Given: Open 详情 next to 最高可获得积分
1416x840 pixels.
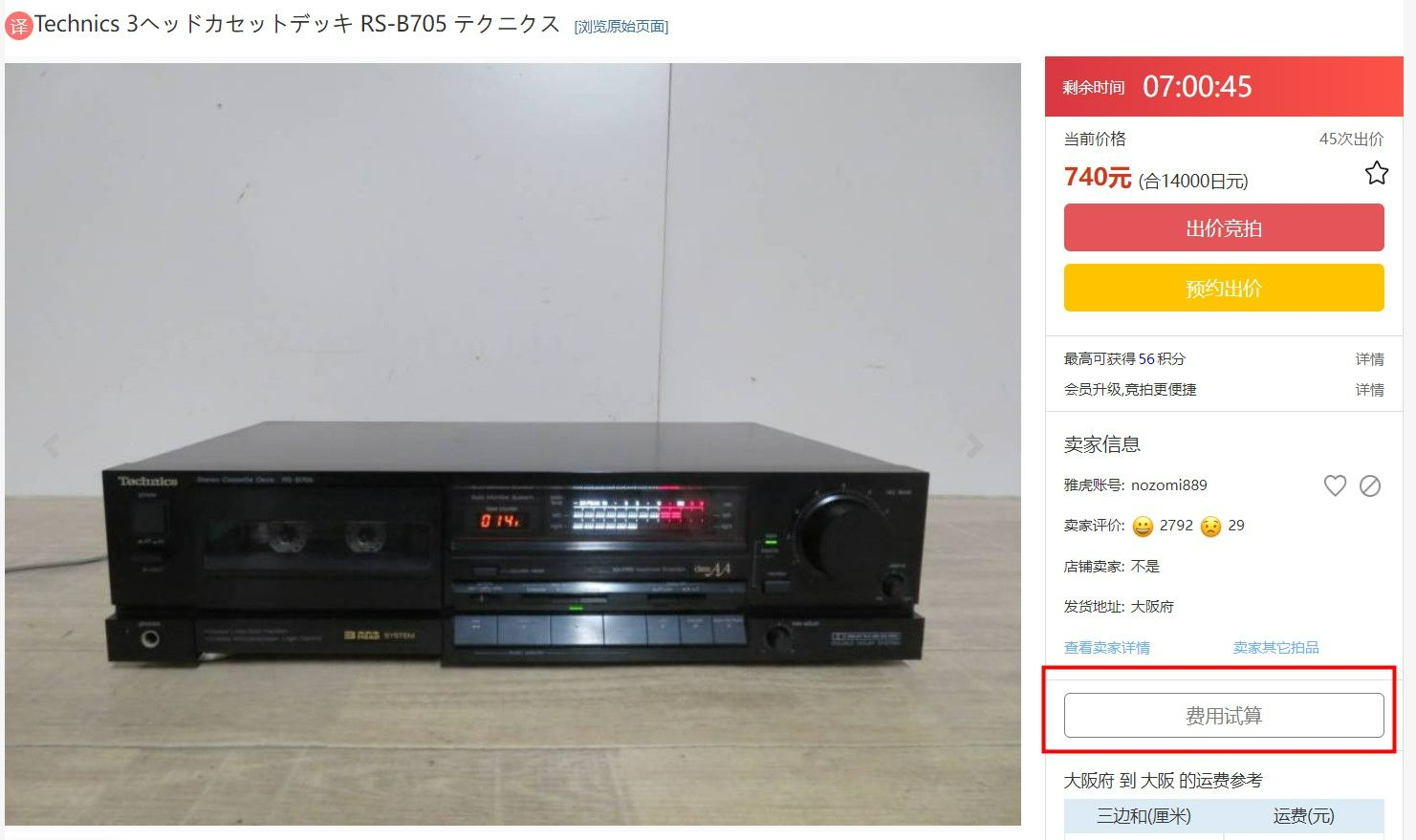Looking at the screenshot, I should click(x=1369, y=359).
